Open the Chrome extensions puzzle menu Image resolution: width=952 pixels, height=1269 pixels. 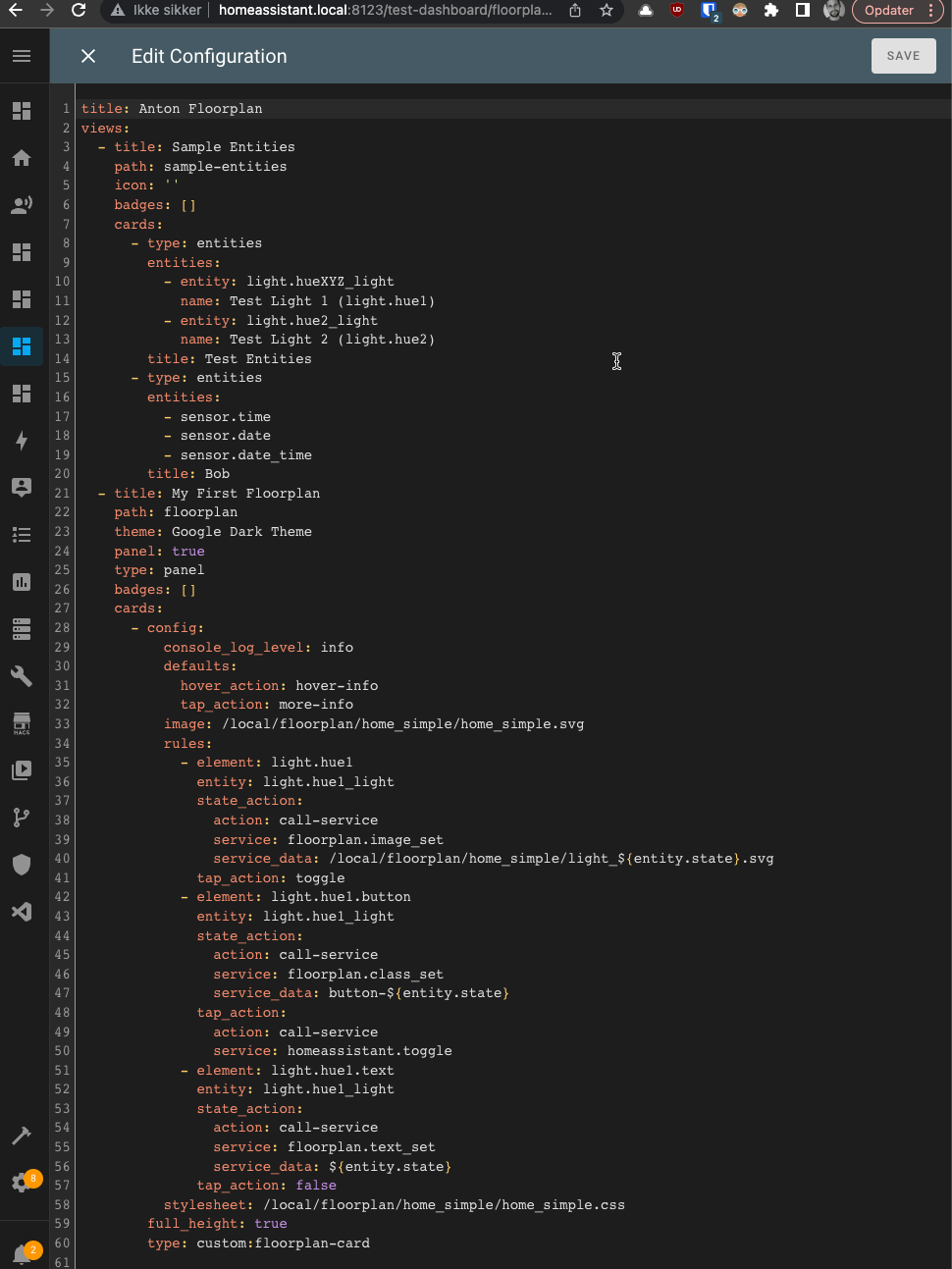tap(772, 12)
